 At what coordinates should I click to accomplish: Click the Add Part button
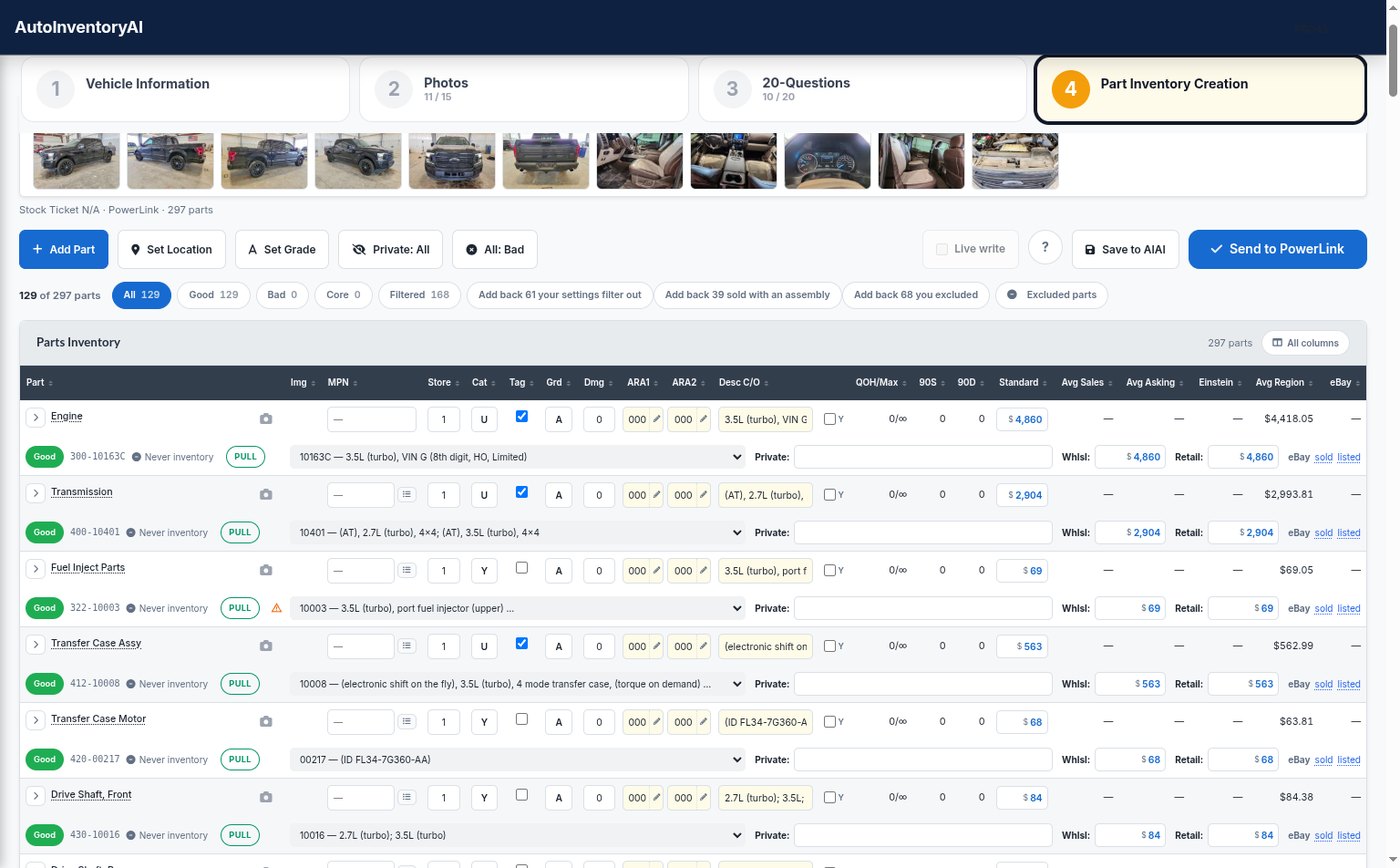tap(64, 249)
